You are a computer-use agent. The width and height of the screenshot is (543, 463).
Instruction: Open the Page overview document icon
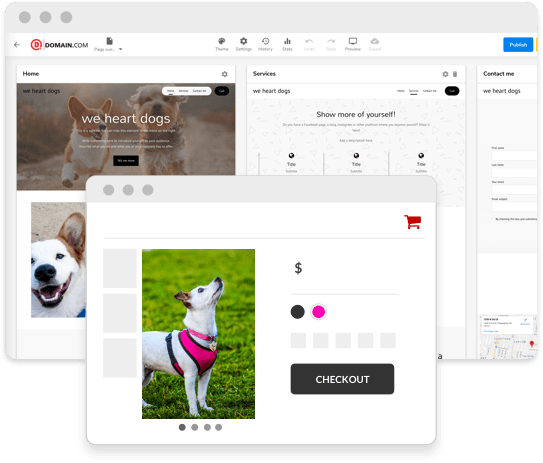(x=109, y=41)
